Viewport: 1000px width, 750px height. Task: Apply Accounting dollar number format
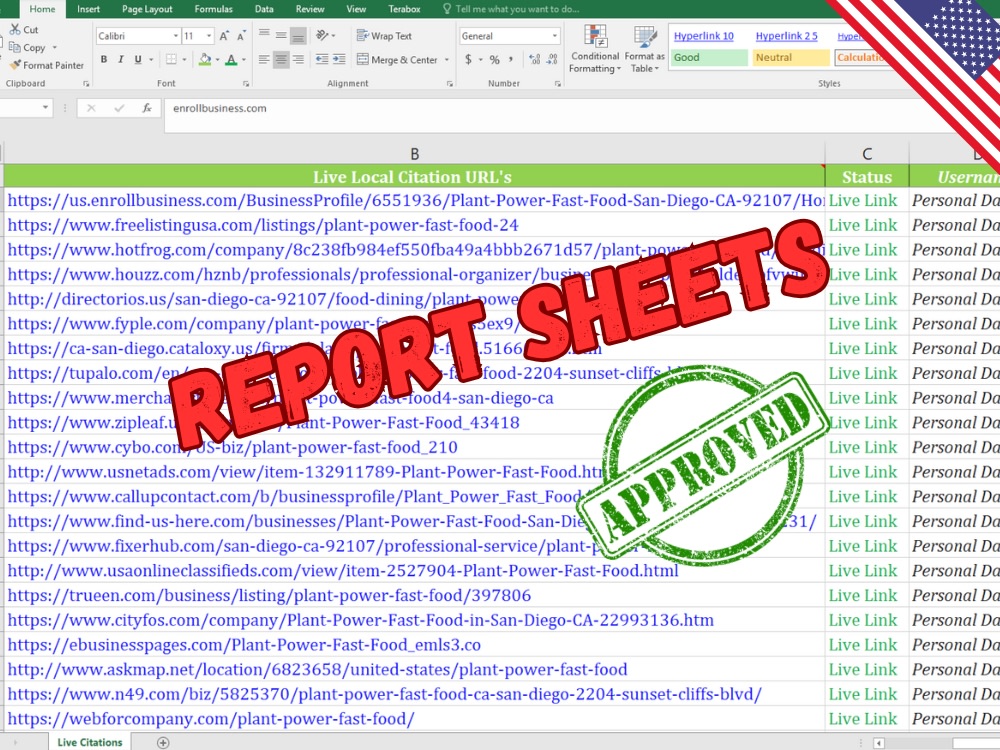coord(469,59)
